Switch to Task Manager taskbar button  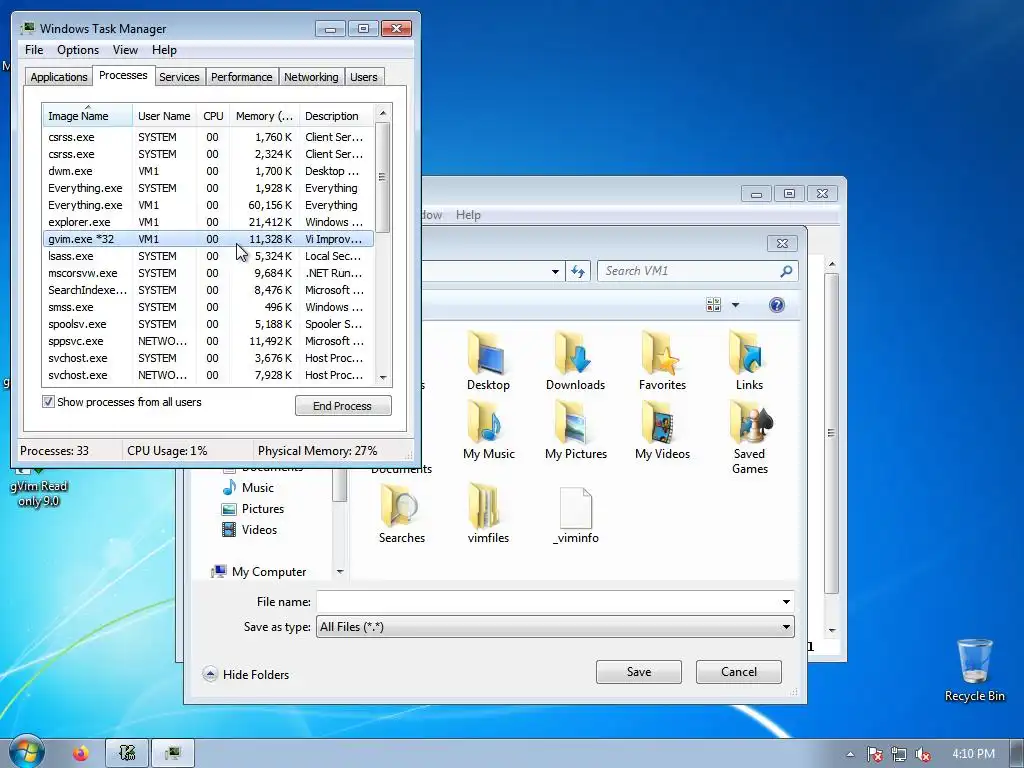(172, 754)
